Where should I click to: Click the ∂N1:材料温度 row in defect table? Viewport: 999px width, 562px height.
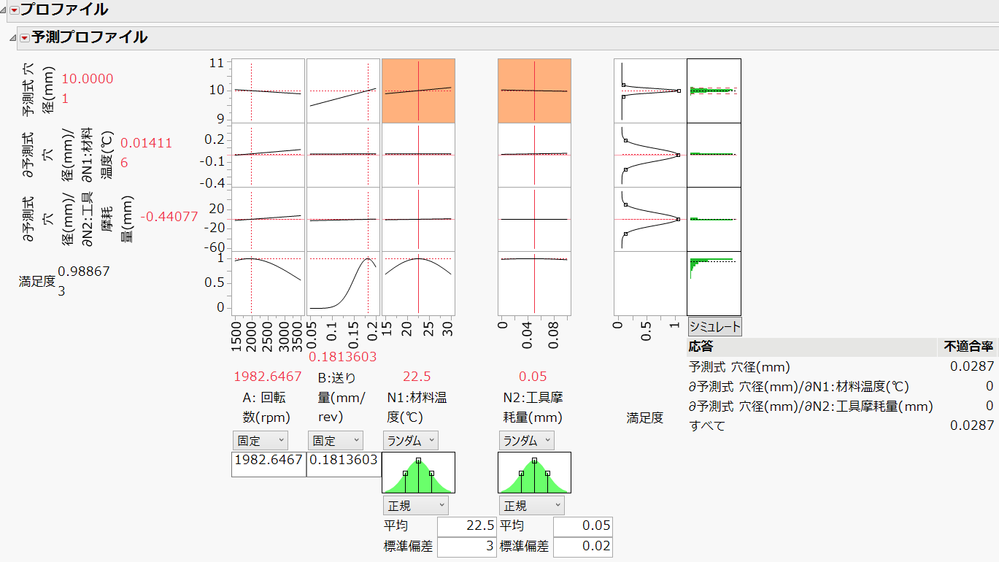(x=841, y=387)
